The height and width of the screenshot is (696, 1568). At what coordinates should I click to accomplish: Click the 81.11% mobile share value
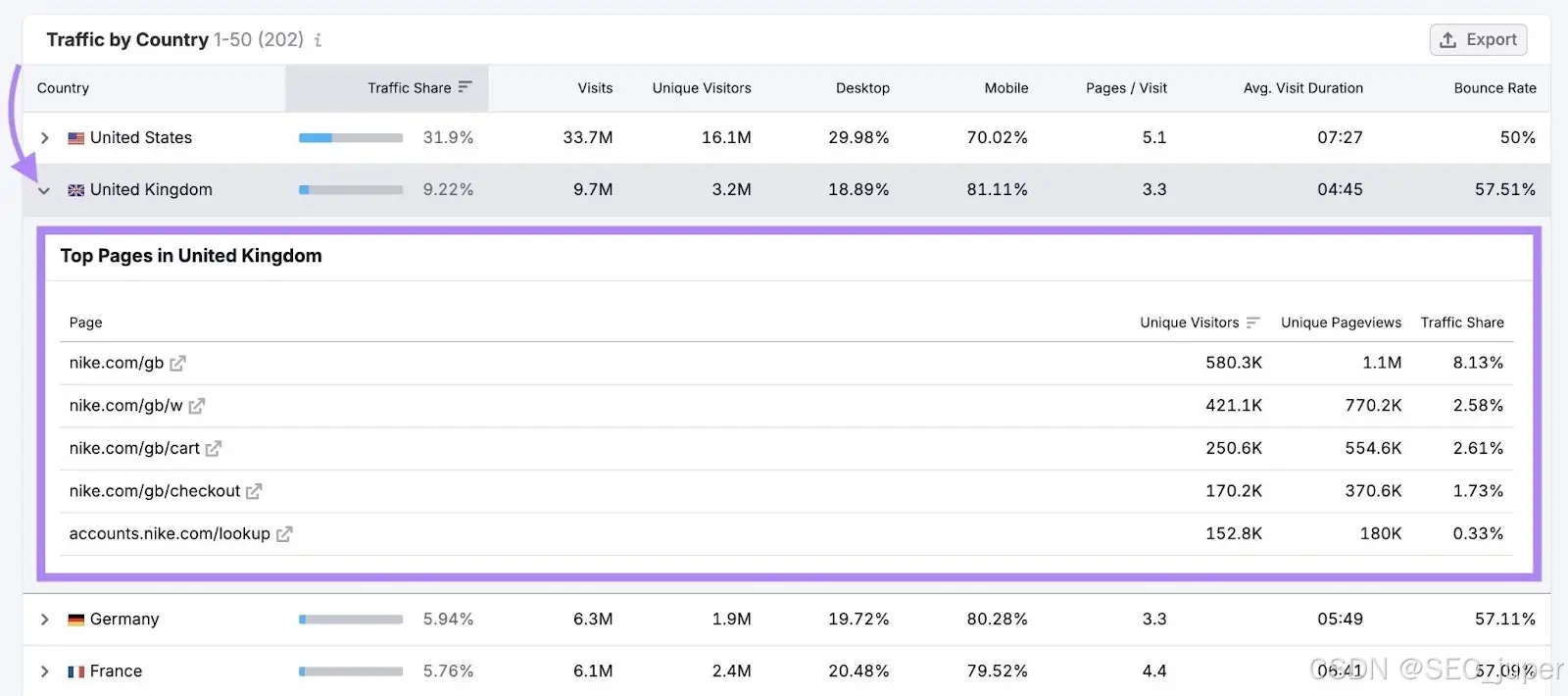[997, 190]
